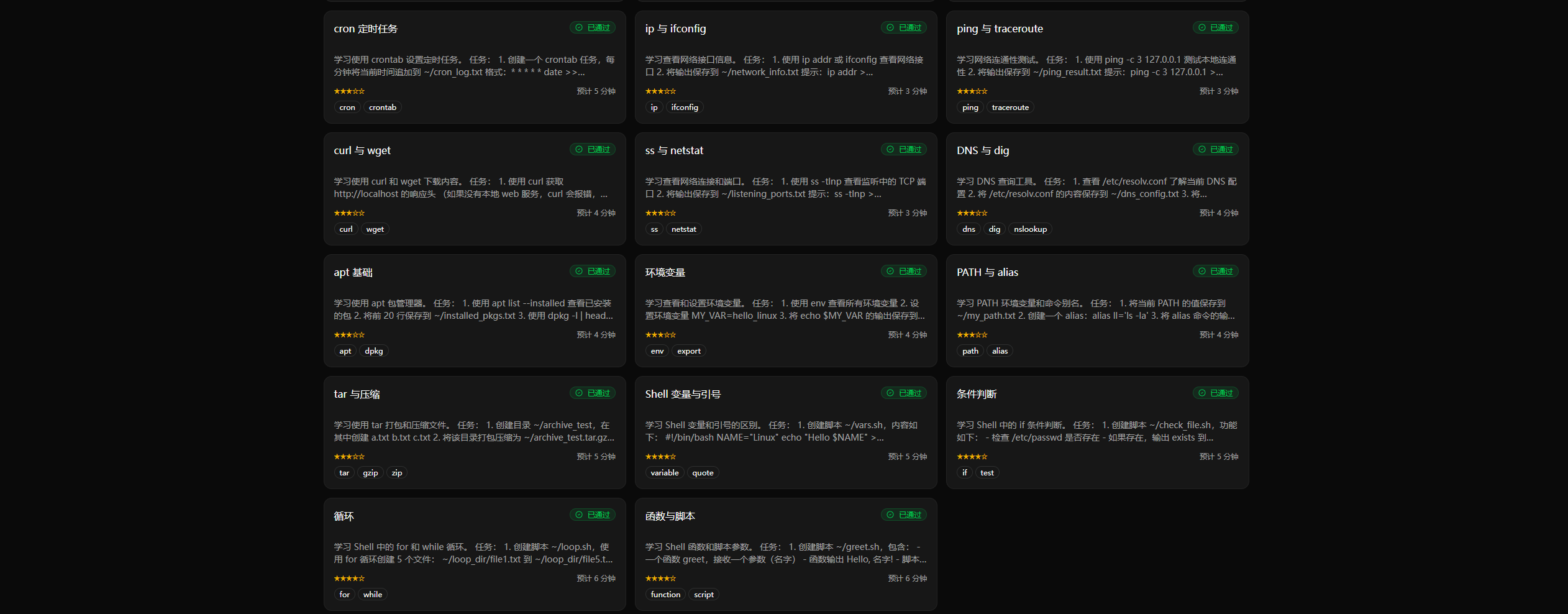Screen dimensions: 1568x614
Task: Click the 已通过 badge on 条件判断 card
Action: tap(1216, 393)
